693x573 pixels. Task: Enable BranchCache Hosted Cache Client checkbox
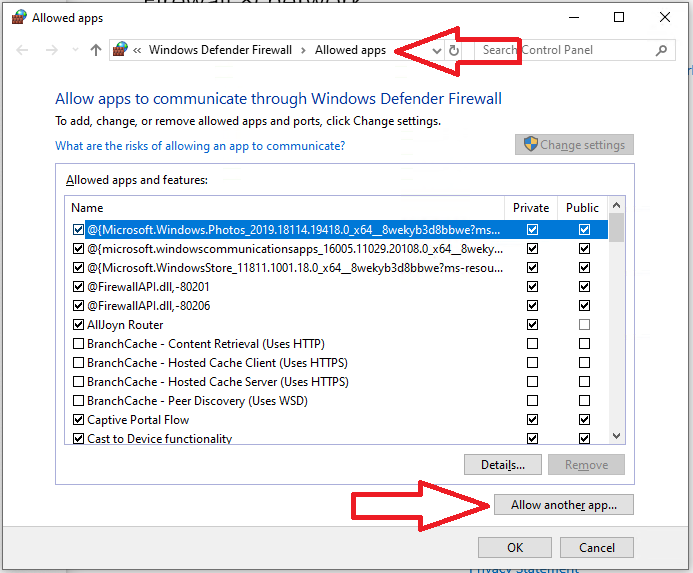(78, 363)
